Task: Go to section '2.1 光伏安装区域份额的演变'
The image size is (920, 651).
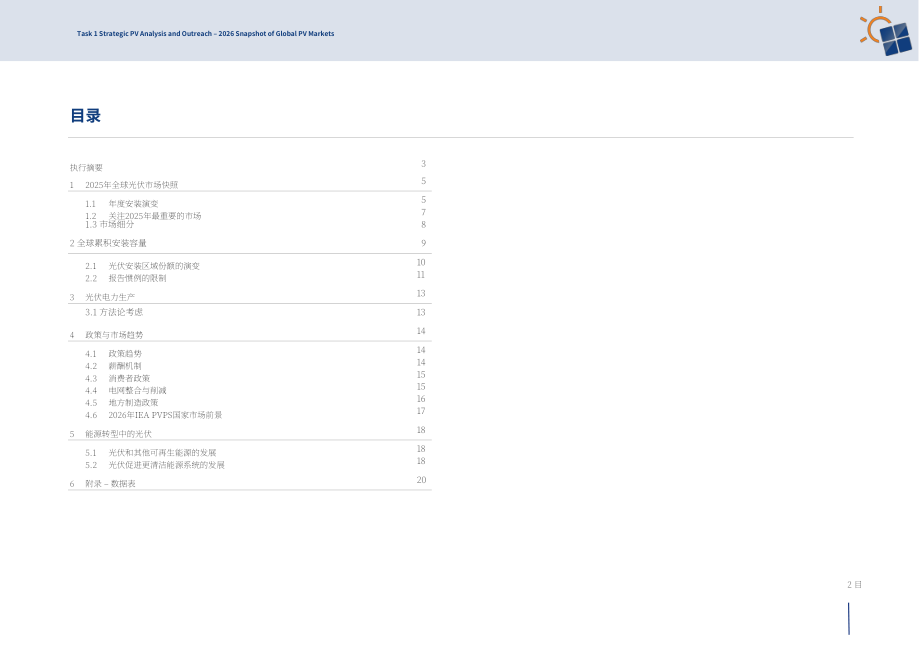Action: pos(143,266)
